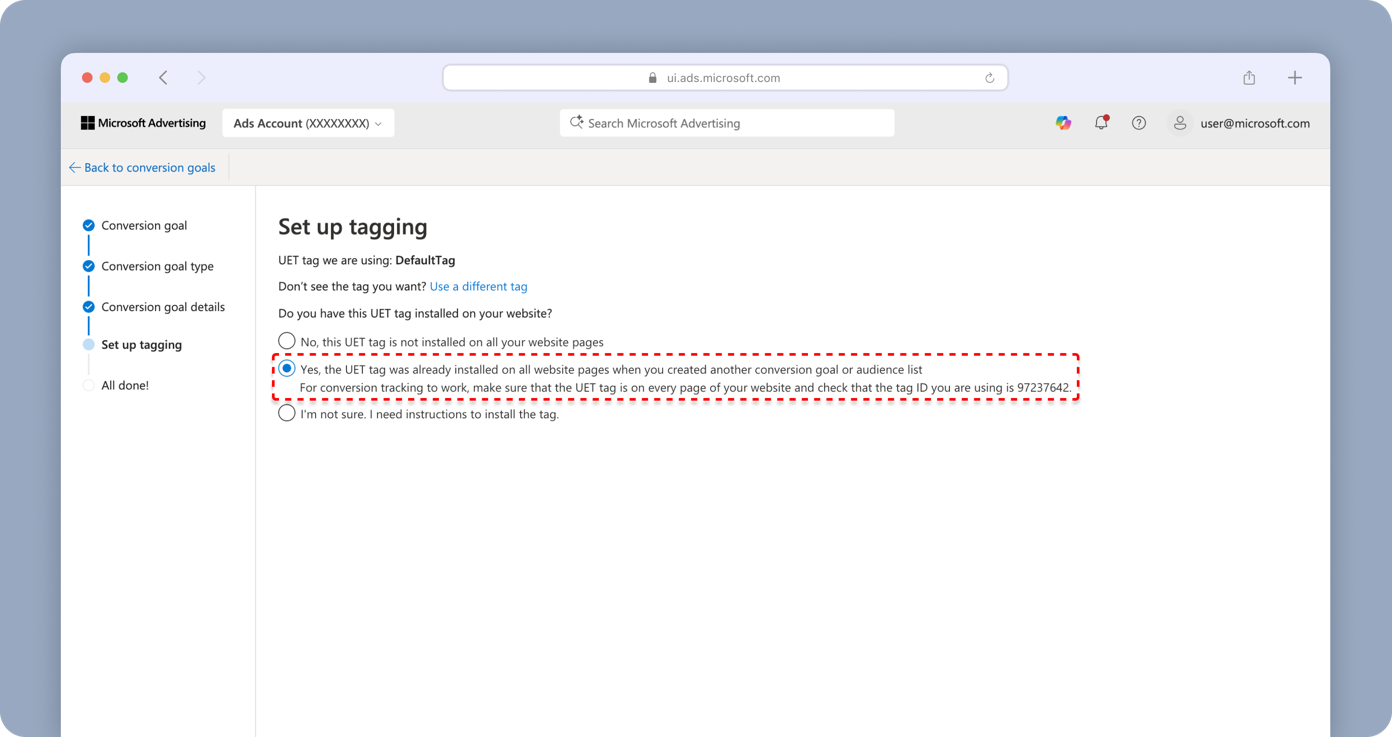This screenshot has width=1392, height=737.
Task: Jump to Conversion goal details step
Action: pos(163,307)
